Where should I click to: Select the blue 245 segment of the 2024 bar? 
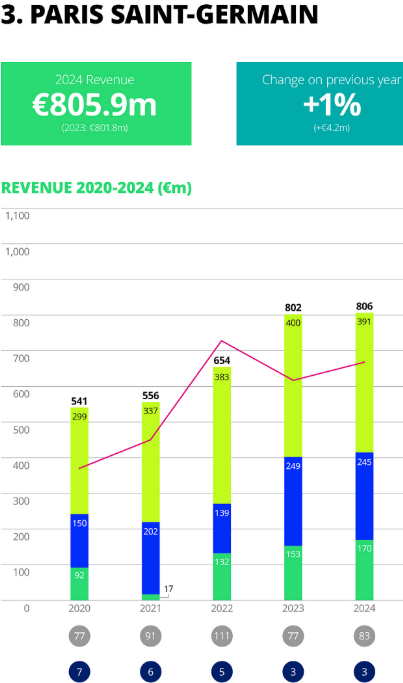click(x=364, y=496)
